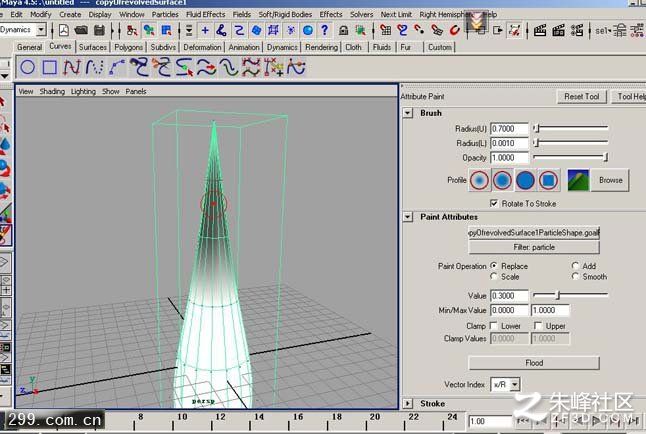Click the Reset Tool button
This screenshot has height=434, width=646.
[x=582, y=96]
